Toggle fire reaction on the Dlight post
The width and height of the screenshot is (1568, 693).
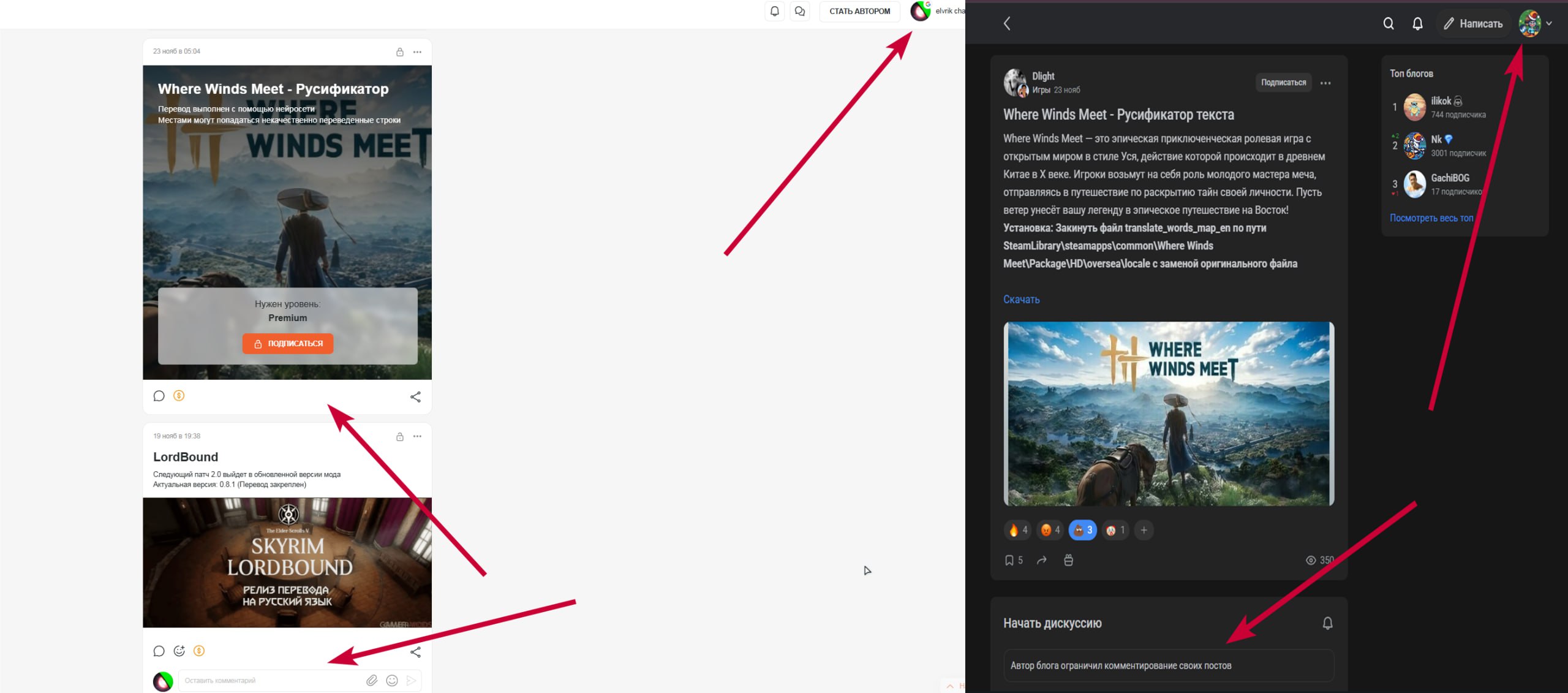pyautogui.click(x=1017, y=530)
